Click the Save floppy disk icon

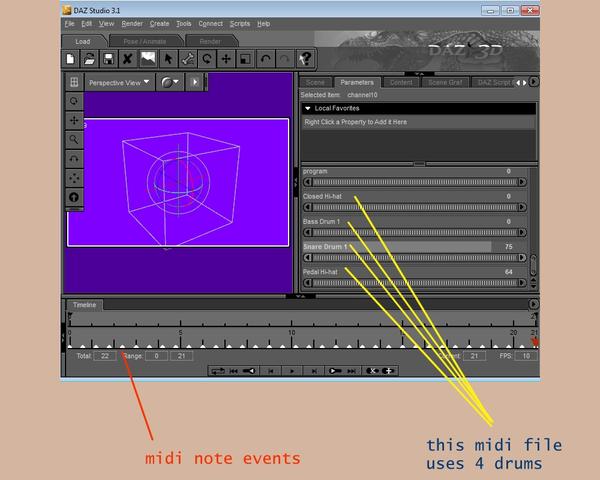point(109,59)
